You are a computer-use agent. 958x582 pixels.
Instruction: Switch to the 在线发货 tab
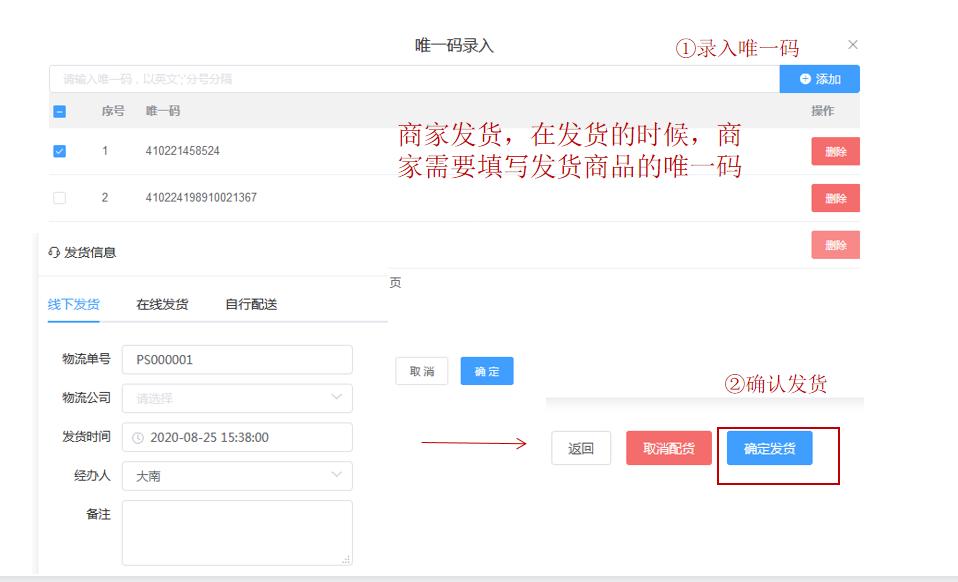[x=162, y=304]
